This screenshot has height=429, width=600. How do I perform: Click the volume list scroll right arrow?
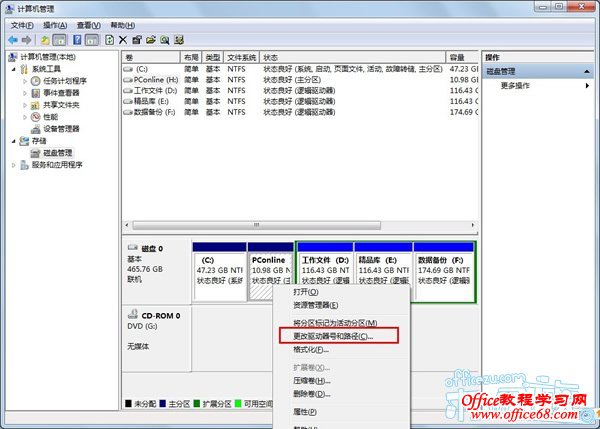473,225
